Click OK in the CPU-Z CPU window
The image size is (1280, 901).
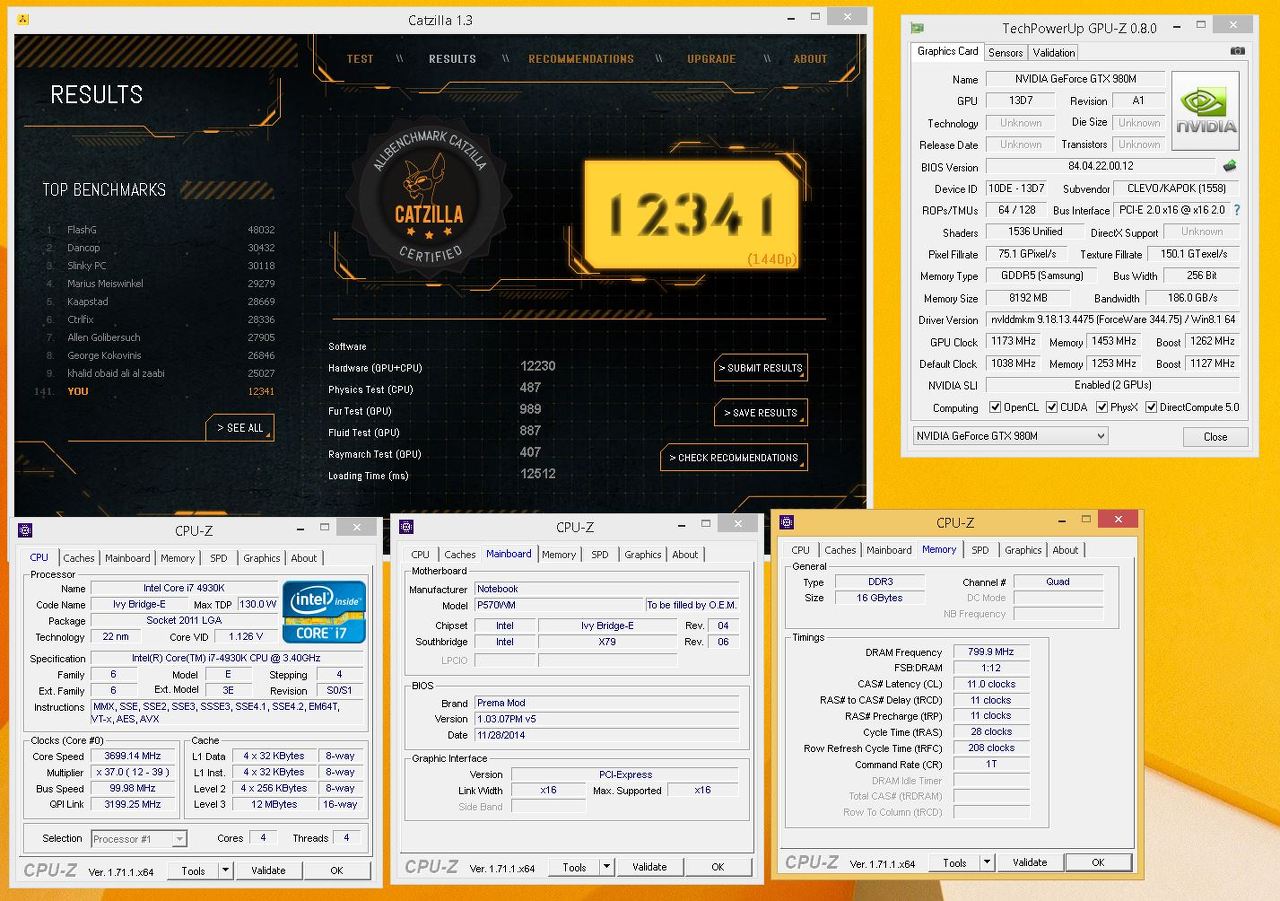coord(336,871)
